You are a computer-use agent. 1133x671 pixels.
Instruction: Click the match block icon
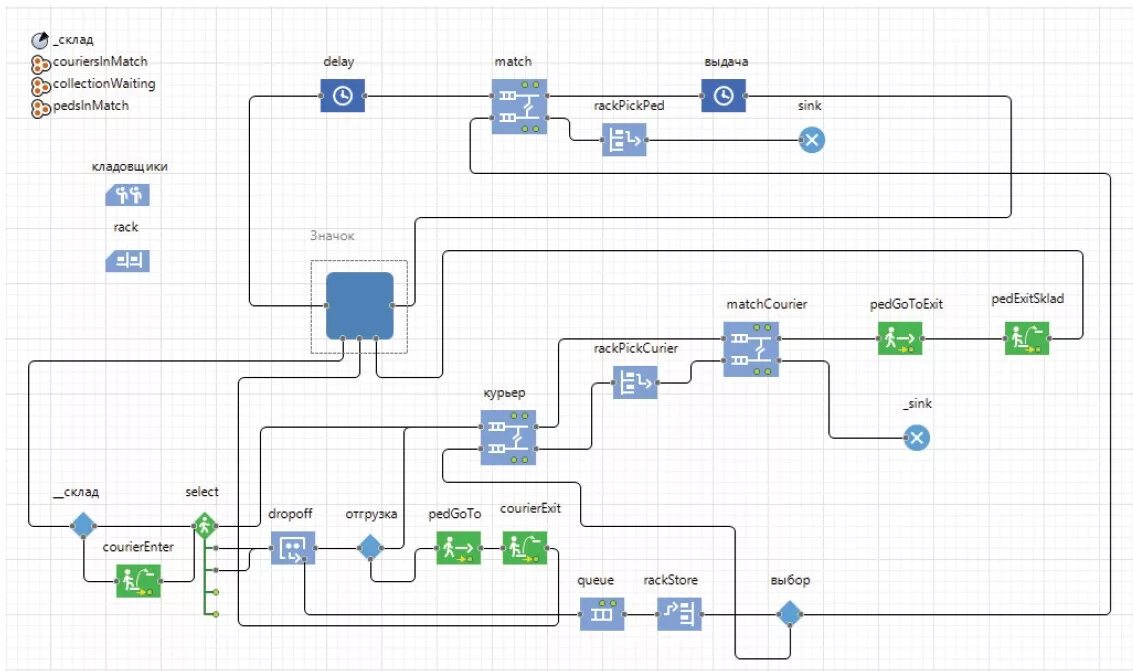point(520,106)
